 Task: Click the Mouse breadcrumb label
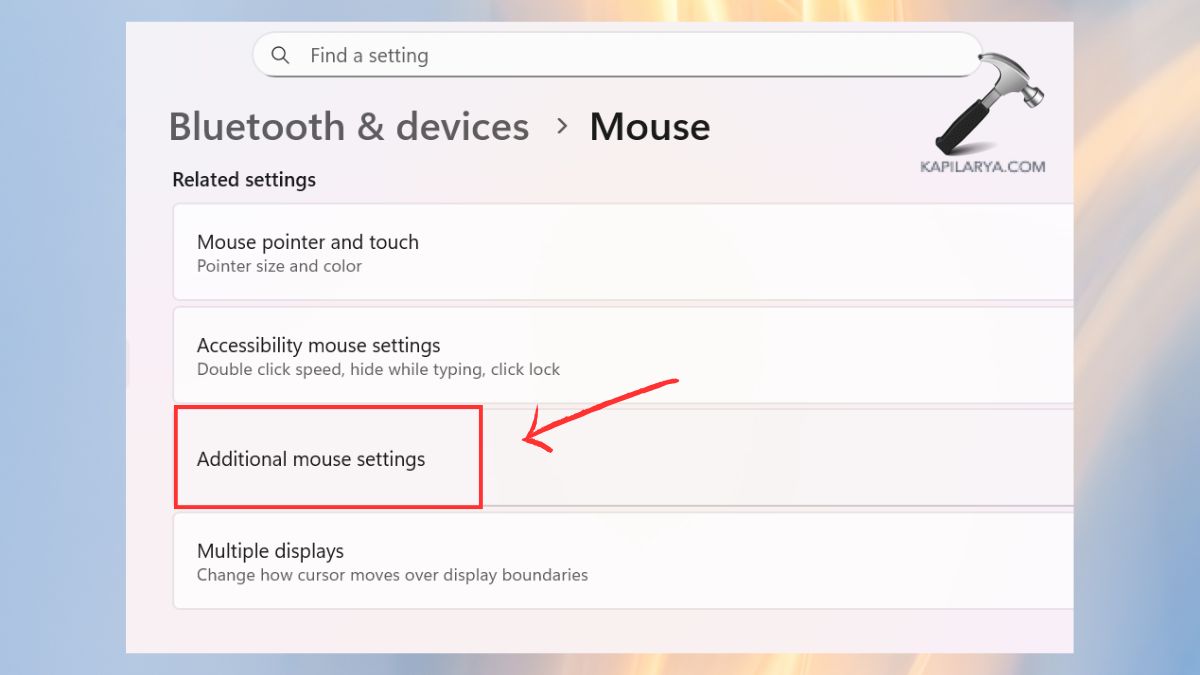649,126
